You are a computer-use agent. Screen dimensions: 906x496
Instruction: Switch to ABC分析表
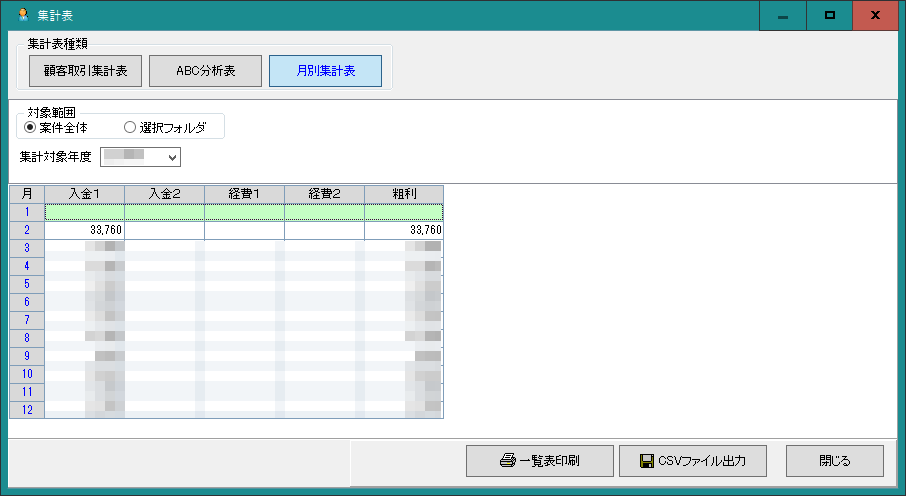click(205, 71)
